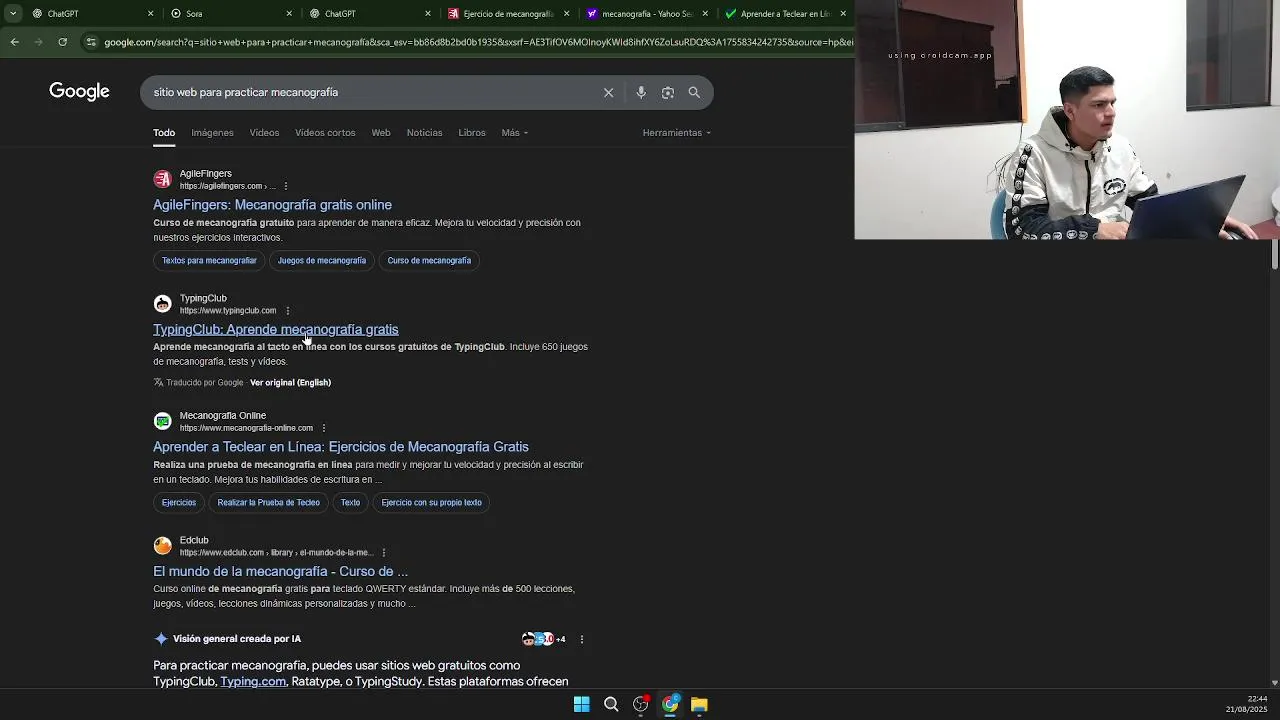Close the Yahoo Search tab
Screen dimensions: 1280x720
[x=705, y=14]
